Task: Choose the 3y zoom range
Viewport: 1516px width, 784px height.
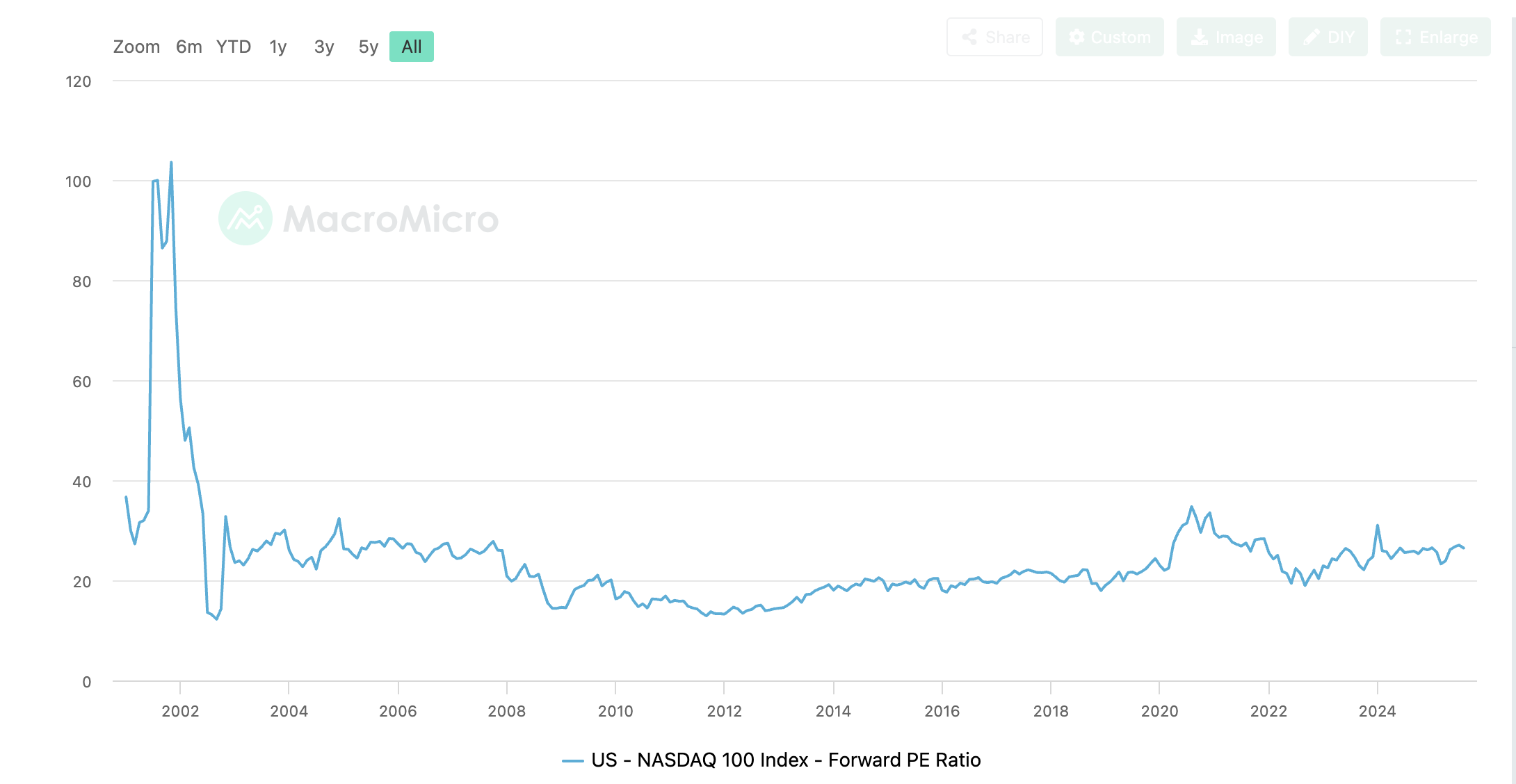Action: [x=324, y=47]
